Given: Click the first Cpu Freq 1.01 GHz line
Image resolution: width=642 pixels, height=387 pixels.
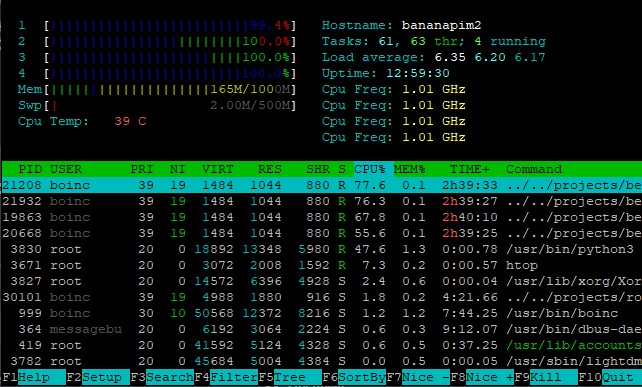Looking at the screenshot, I should click(393, 89).
